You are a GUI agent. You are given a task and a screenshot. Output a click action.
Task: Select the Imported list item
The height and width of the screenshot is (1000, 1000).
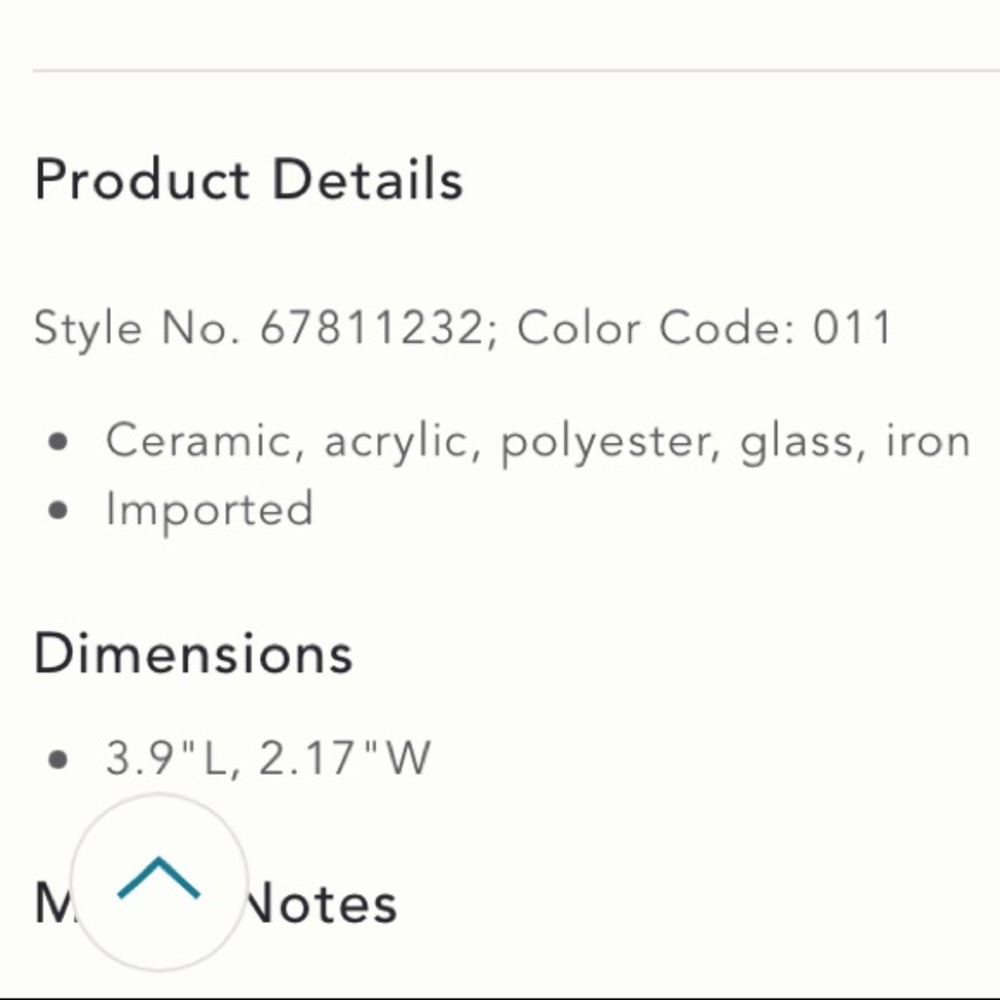coord(209,510)
